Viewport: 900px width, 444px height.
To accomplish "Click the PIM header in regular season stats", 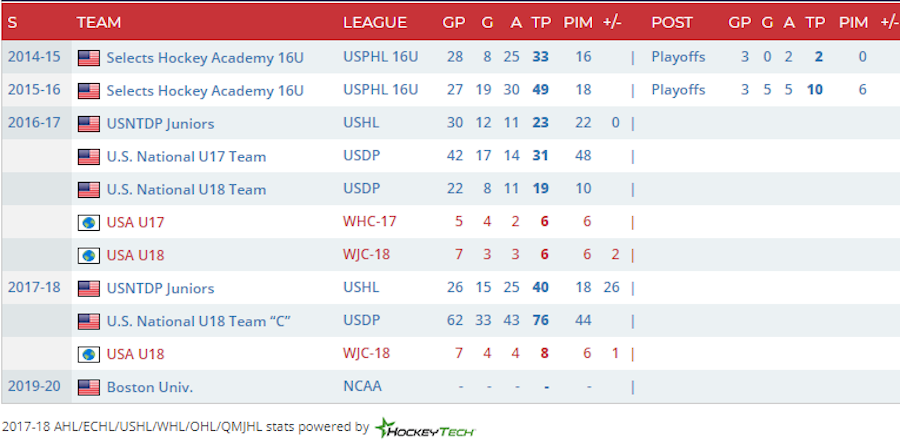I will pyautogui.click(x=577, y=22).
